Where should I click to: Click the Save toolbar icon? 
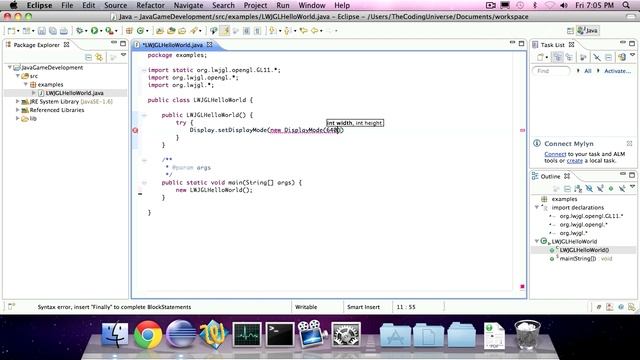42,31
